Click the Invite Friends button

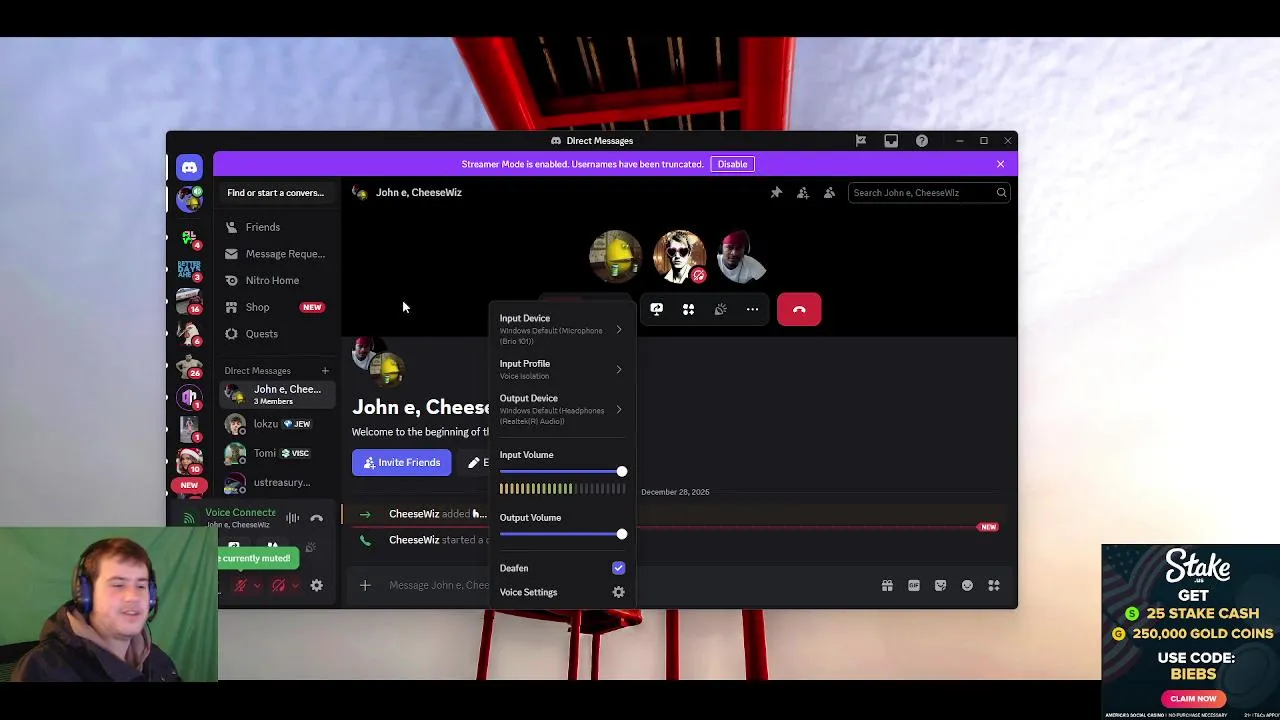[x=402, y=463]
